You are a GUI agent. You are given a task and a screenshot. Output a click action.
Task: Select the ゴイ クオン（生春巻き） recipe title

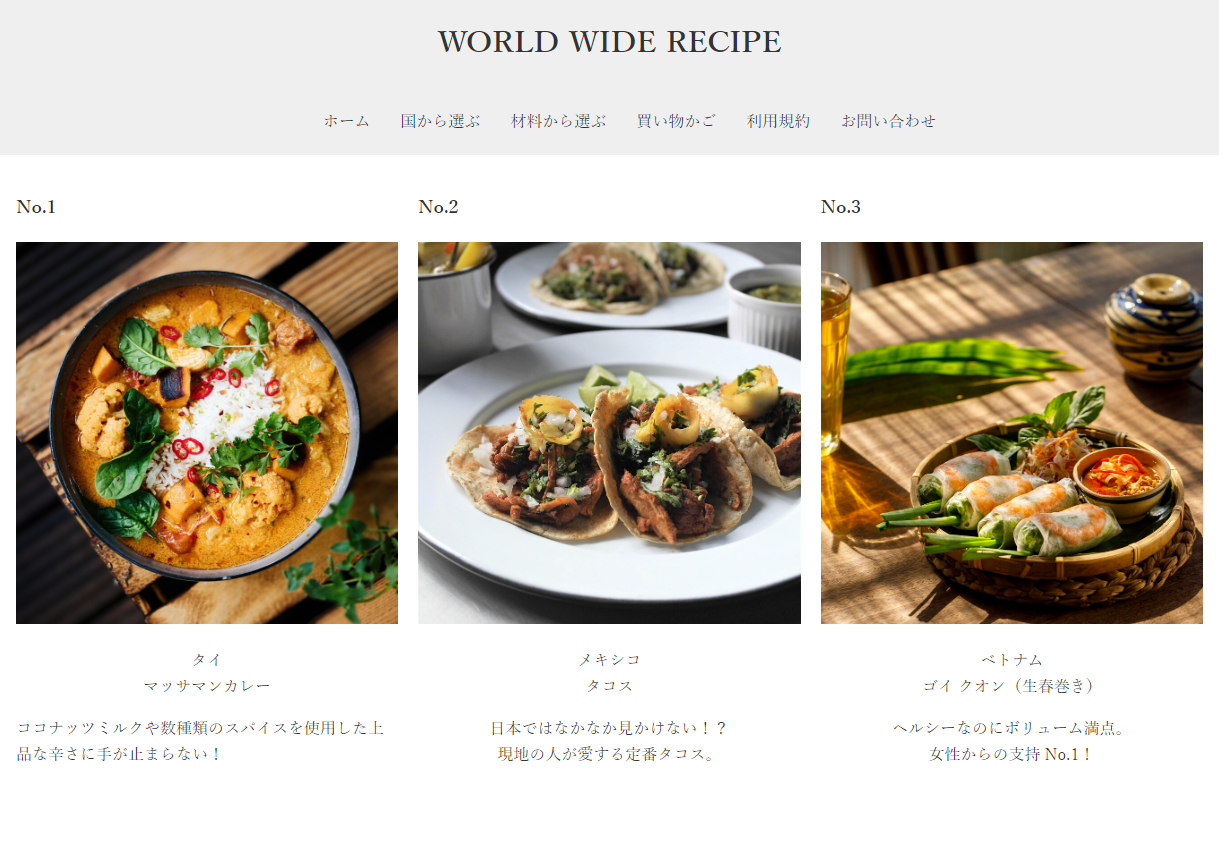[1012, 686]
